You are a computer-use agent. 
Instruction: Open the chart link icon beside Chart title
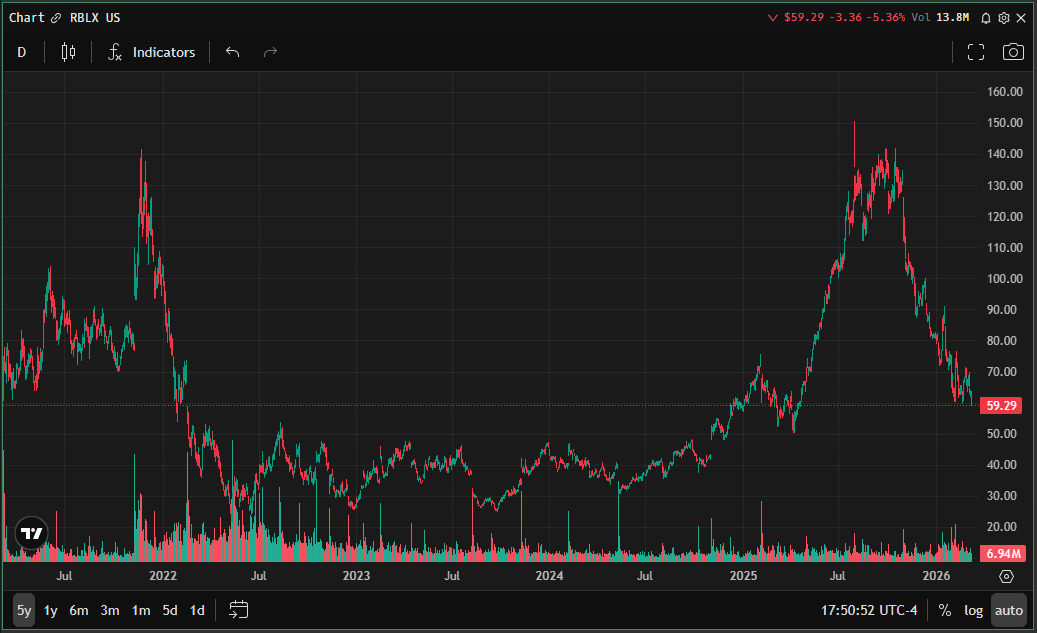(56, 18)
